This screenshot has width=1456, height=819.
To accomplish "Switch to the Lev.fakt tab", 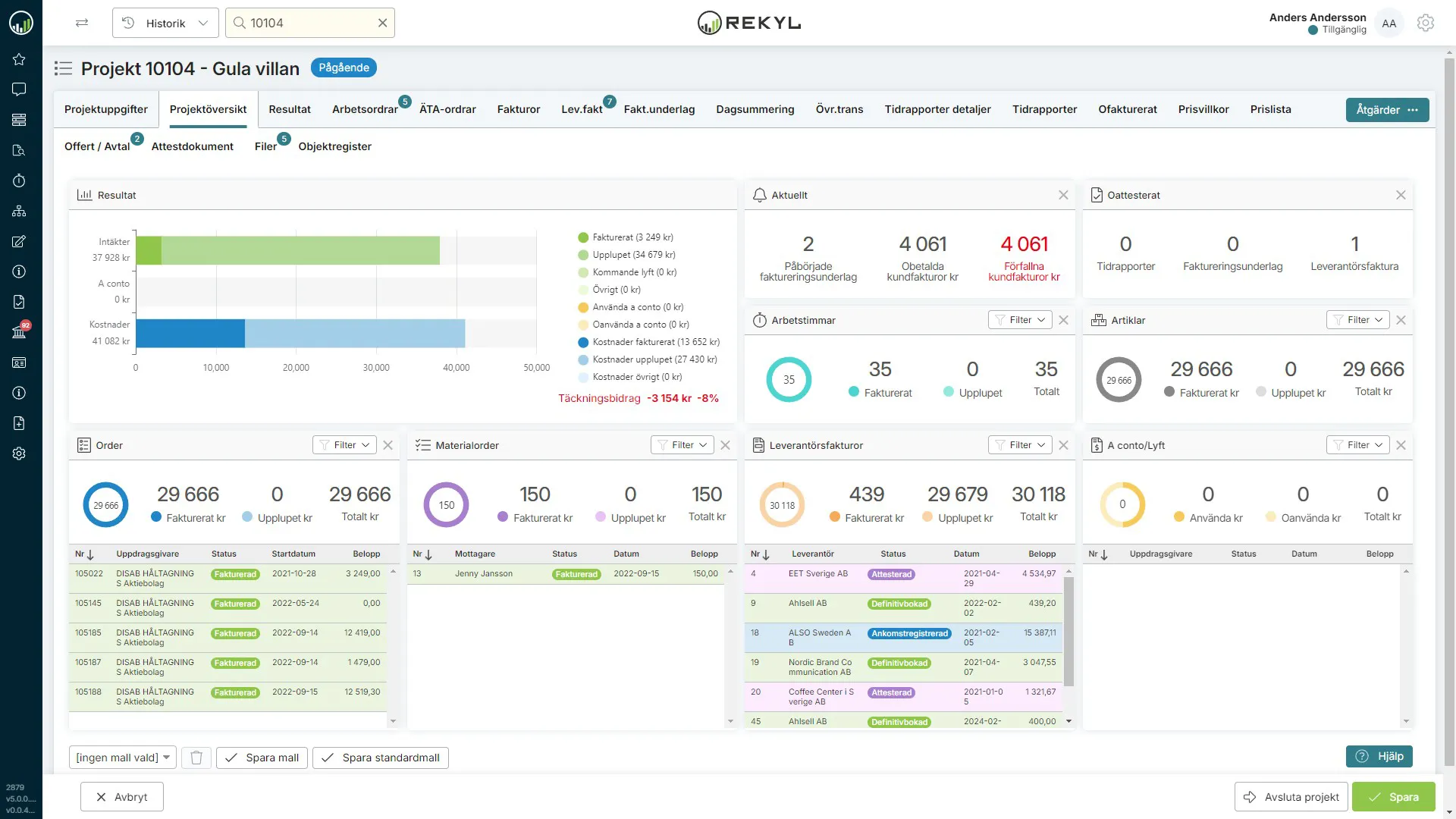I will (x=582, y=109).
